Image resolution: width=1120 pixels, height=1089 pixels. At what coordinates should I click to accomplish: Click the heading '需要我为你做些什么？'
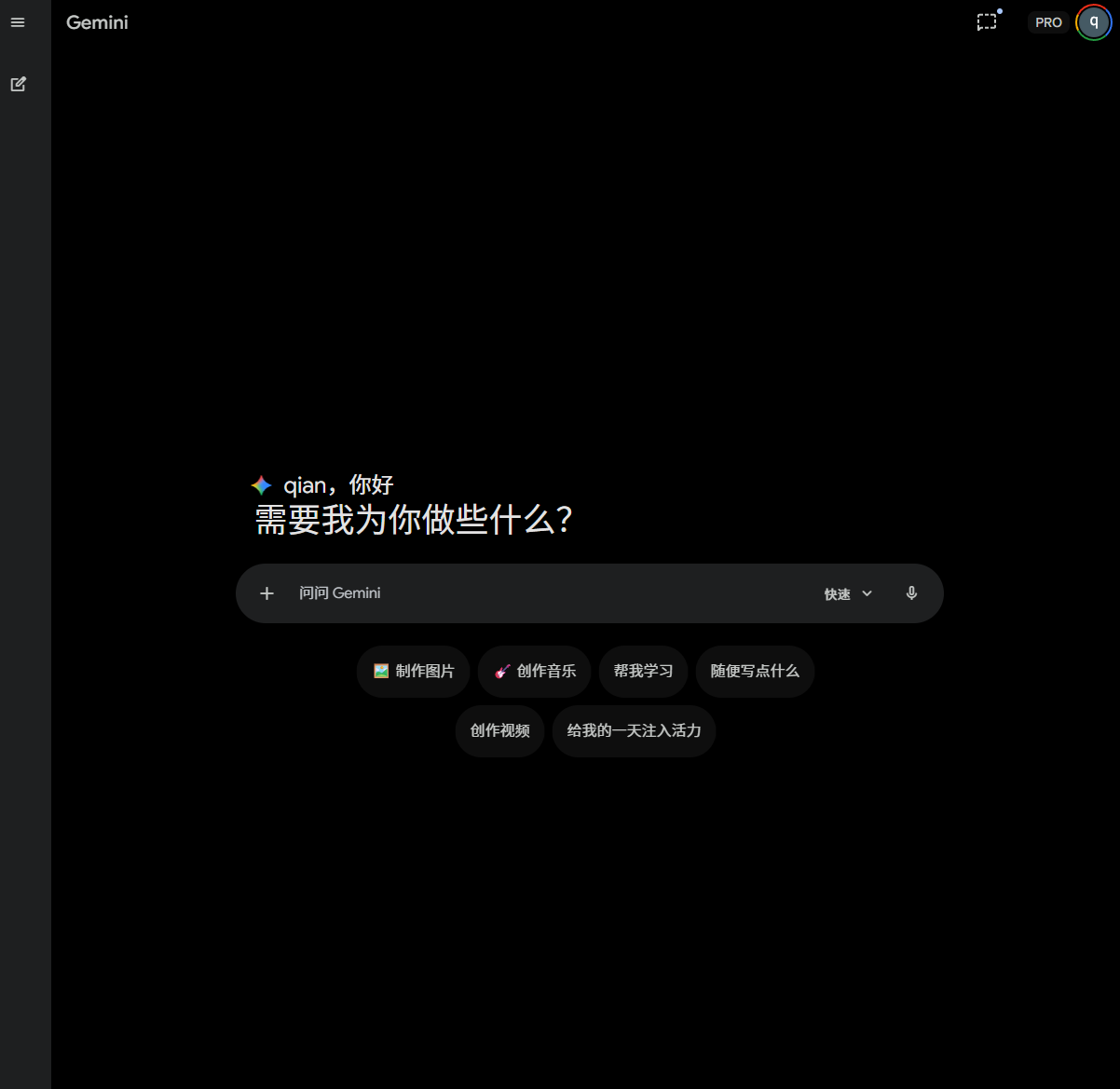413,520
